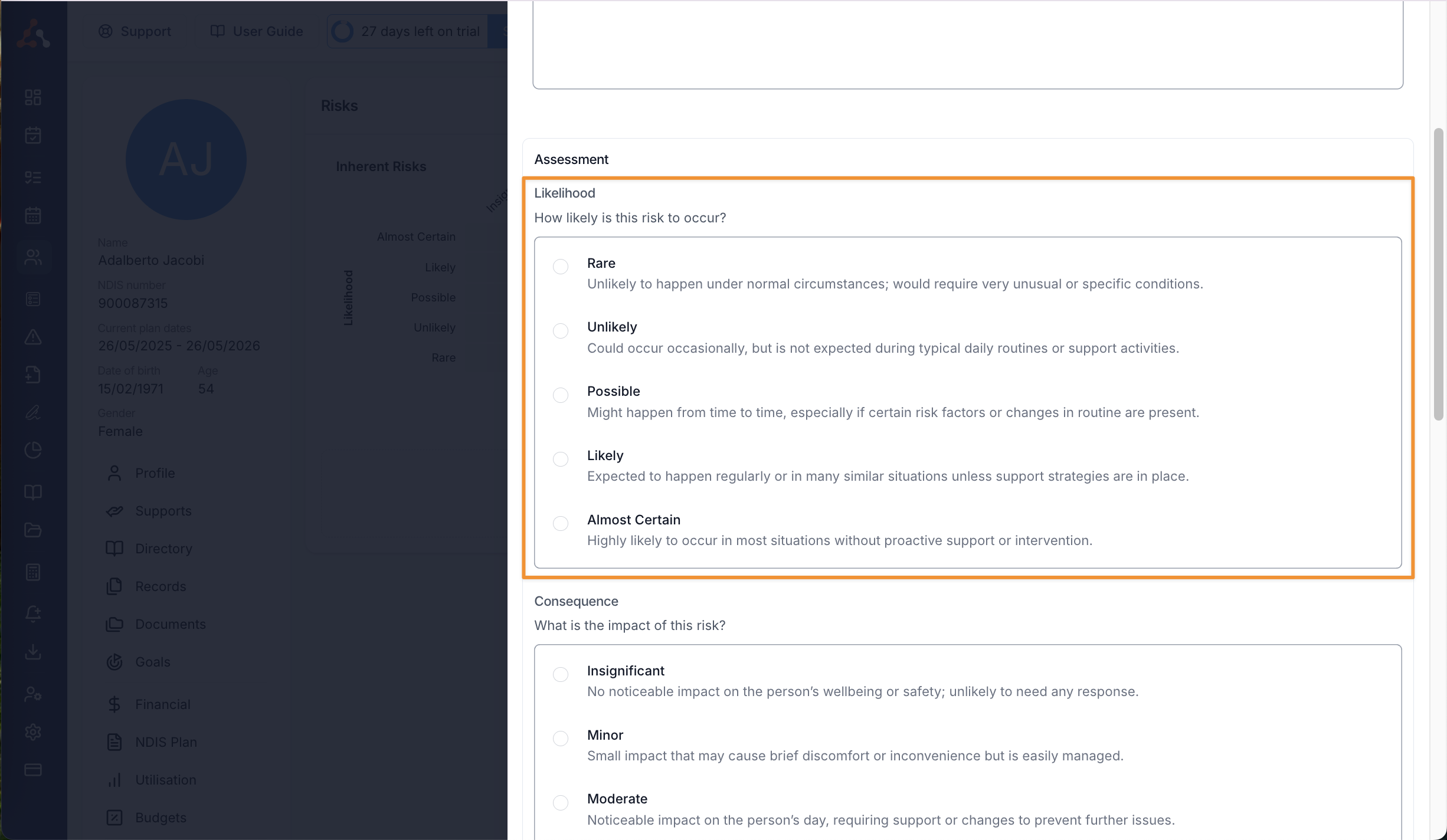1447x840 pixels.
Task: Click the Support link in header
Action: pyautogui.click(x=135, y=31)
